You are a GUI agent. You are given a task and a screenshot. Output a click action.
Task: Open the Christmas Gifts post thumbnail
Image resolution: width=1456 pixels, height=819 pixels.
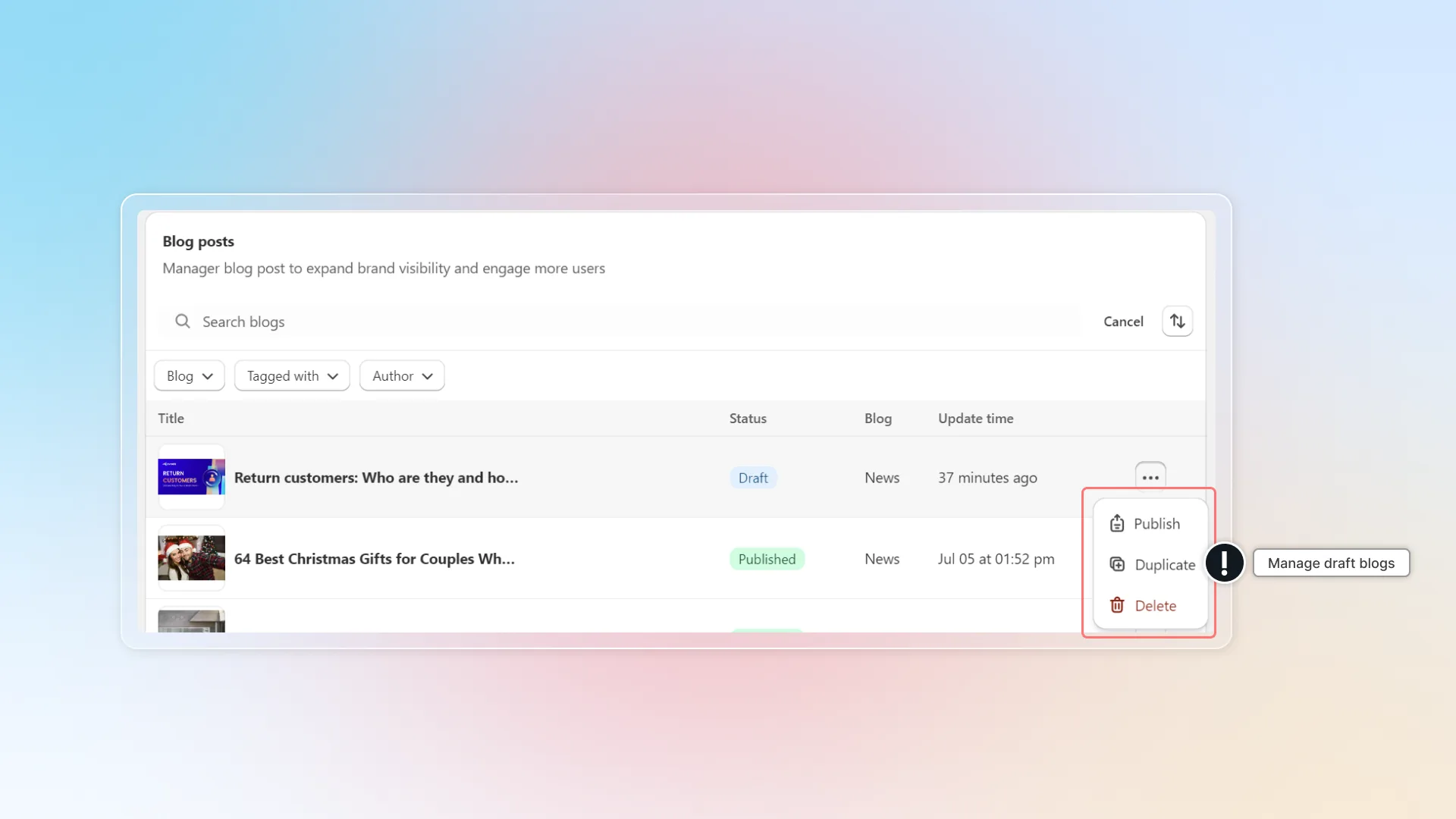191,558
